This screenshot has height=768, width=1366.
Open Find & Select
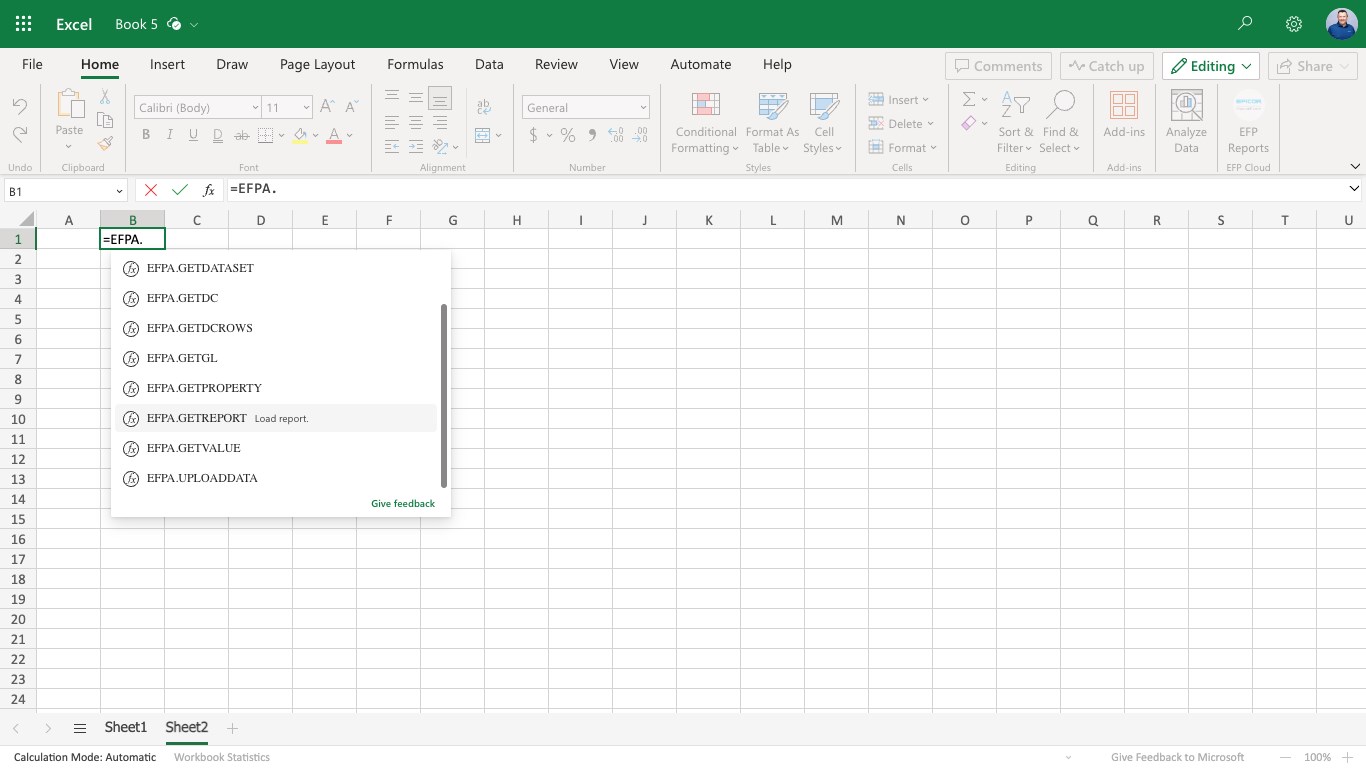point(1060,123)
